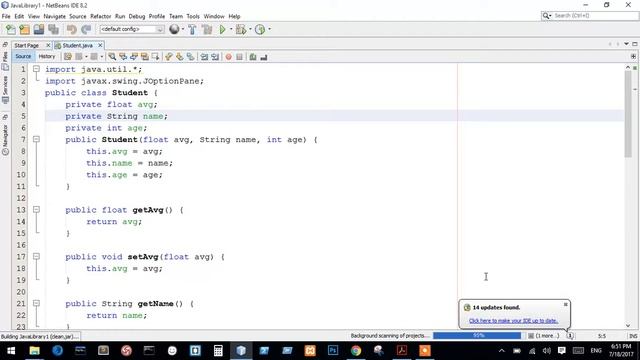Switch to the History view
640x360 pixels.
(47, 56)
